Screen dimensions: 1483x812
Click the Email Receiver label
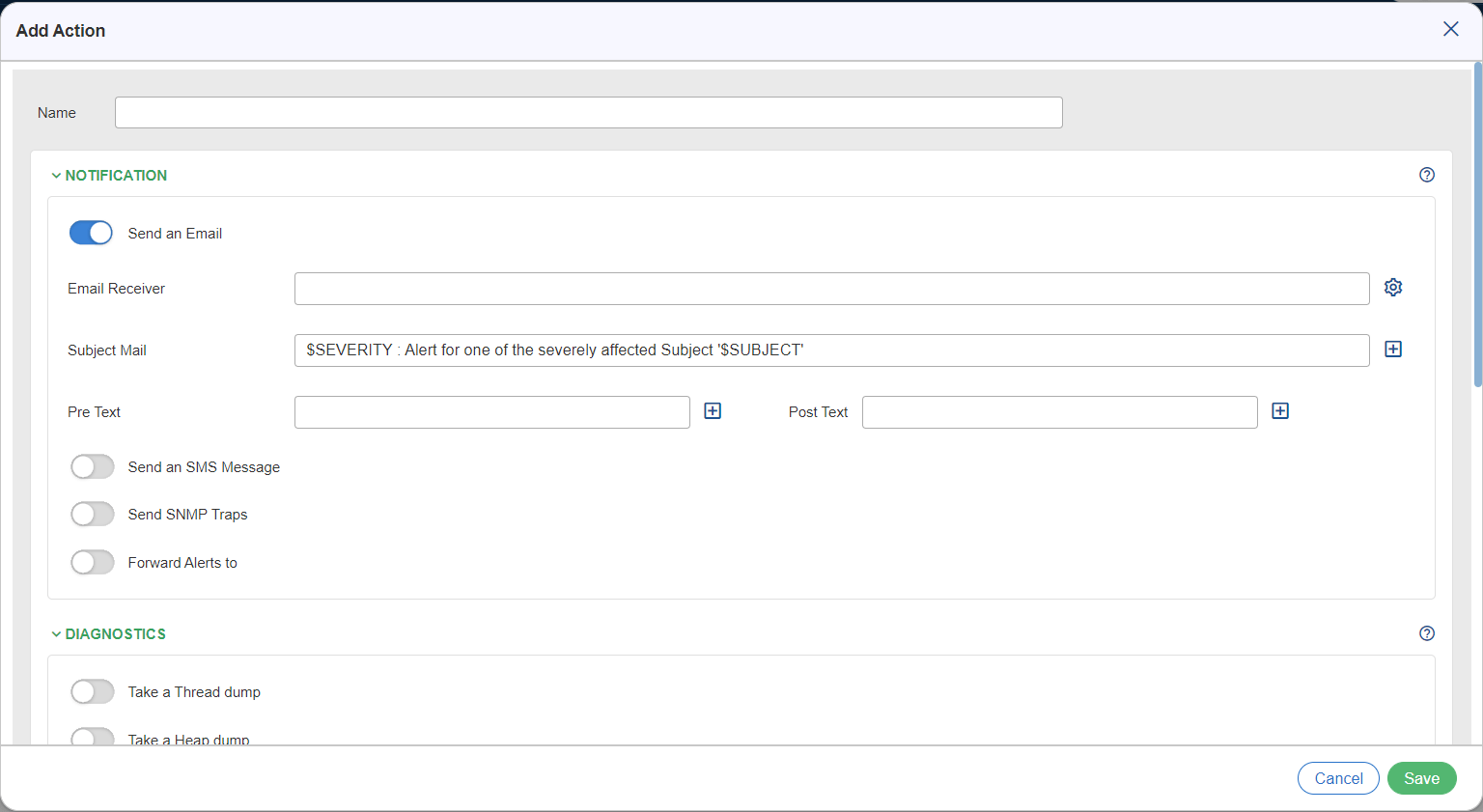pos(116,289)
